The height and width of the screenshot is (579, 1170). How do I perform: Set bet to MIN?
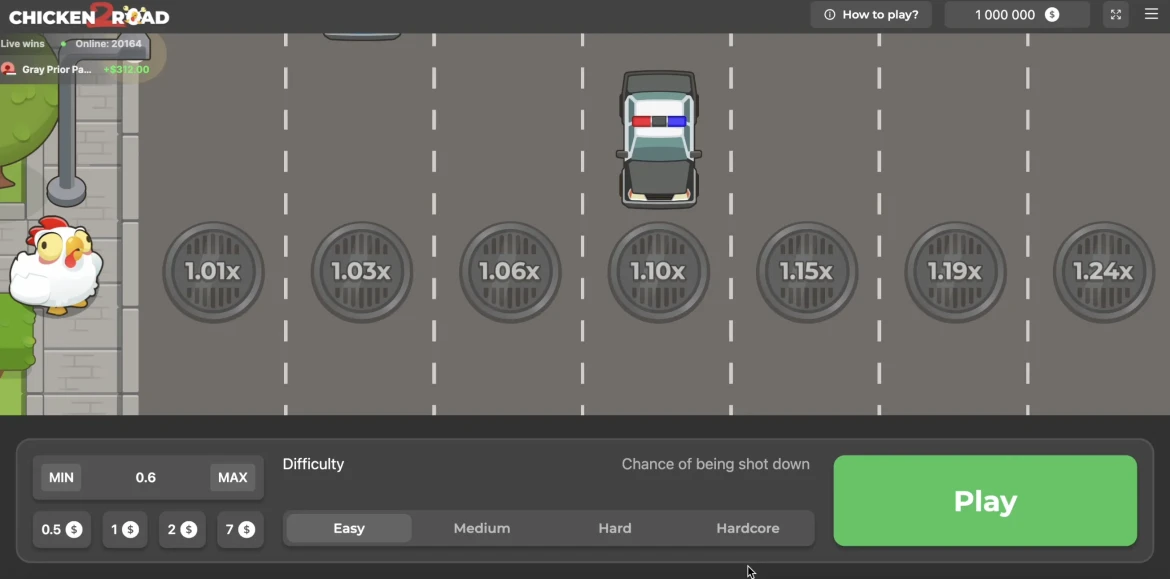coord(61,478)
